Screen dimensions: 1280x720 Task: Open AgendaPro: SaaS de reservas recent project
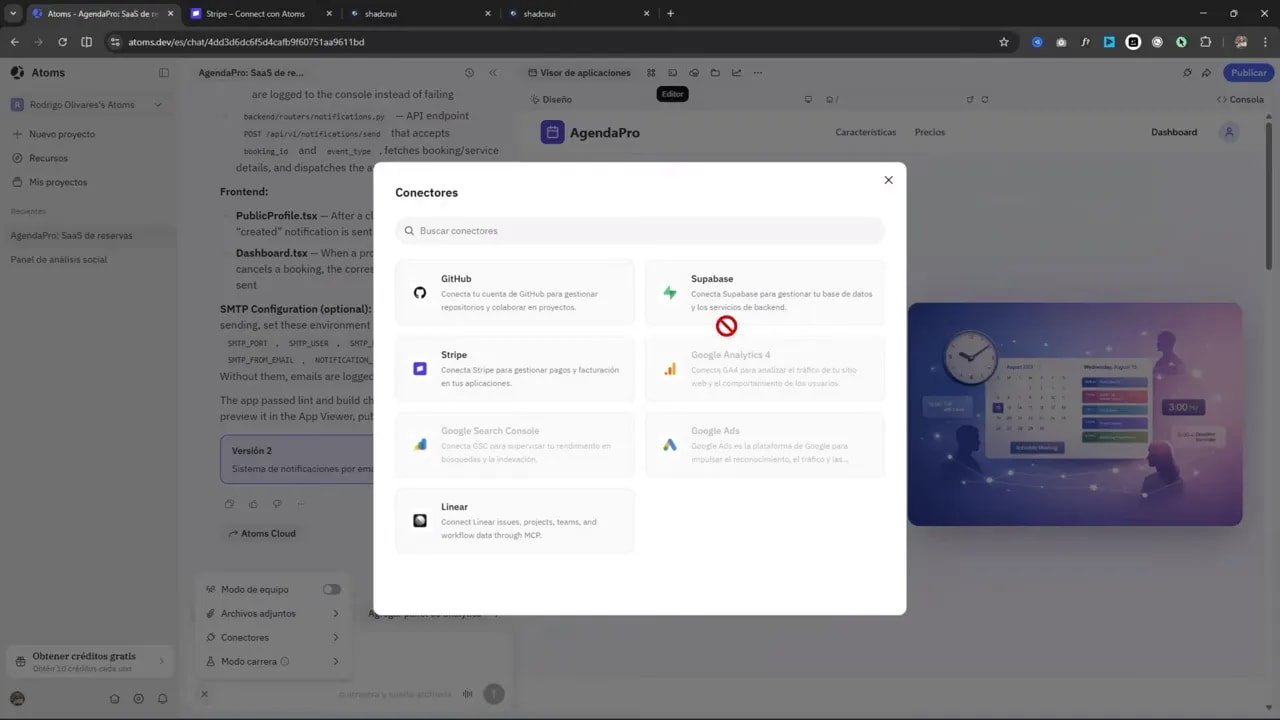click(90, 235)
